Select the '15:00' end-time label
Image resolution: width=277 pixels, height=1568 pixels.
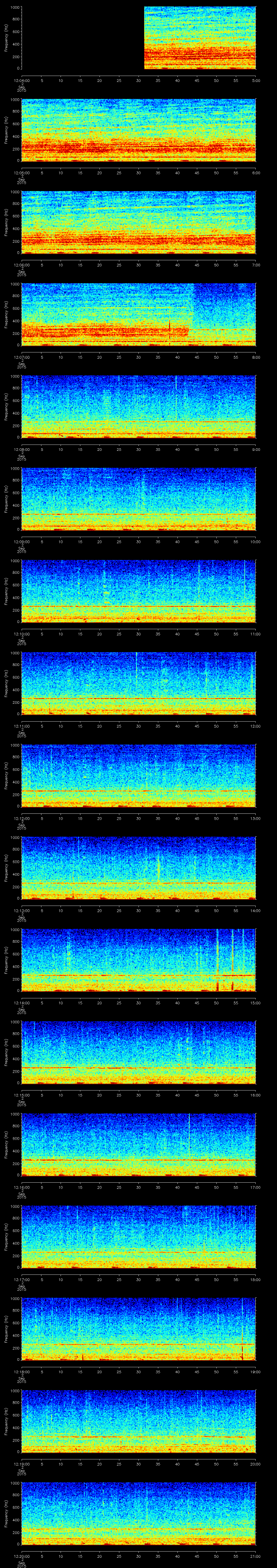(255, 1003)
